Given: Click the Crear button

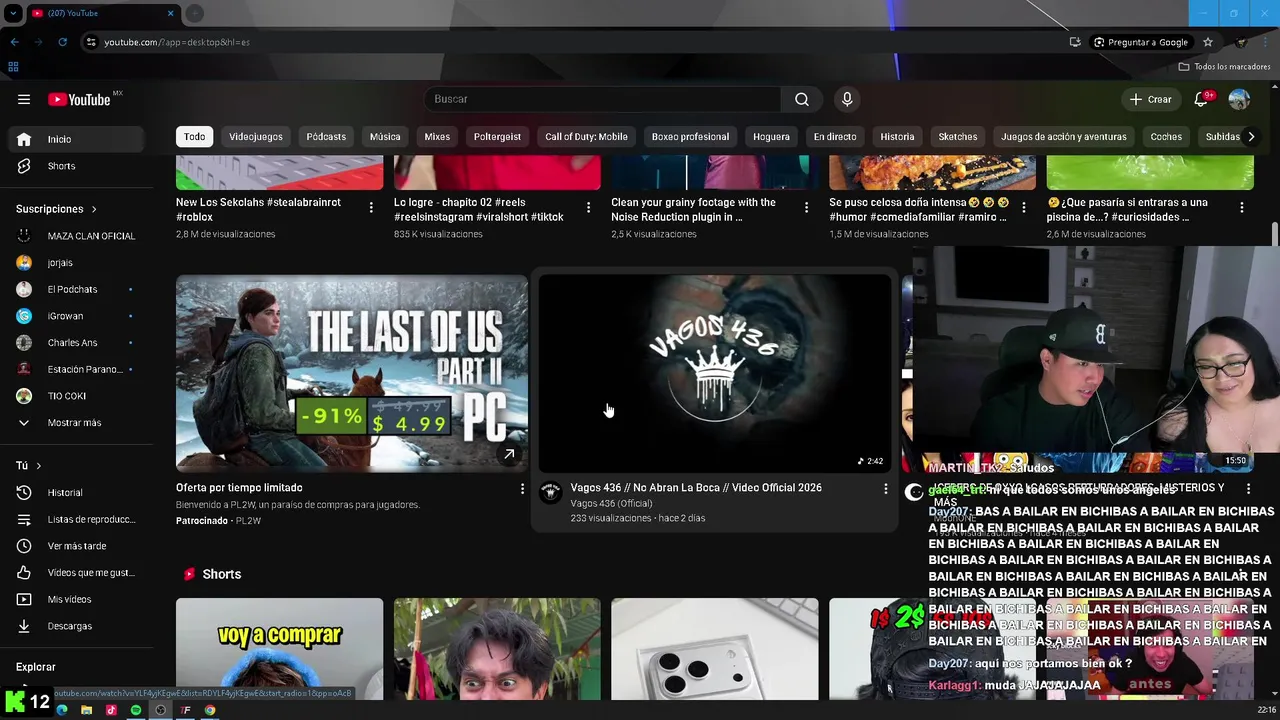Looking at the screenshot, I should click(x=1150, y=99).
